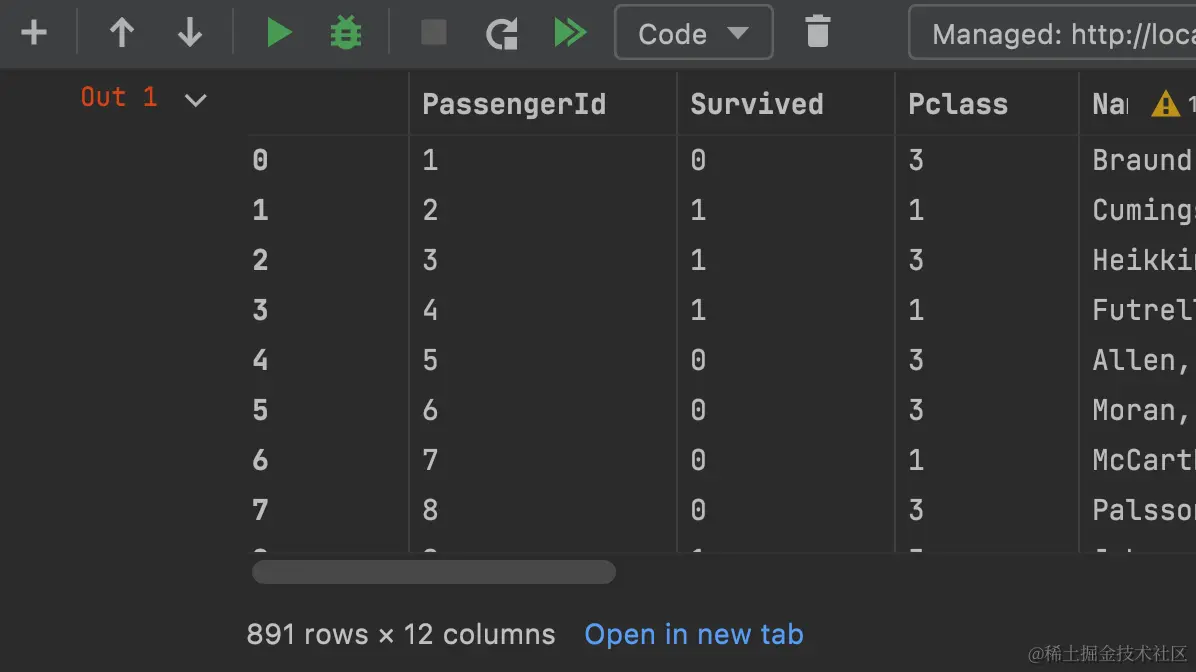Move cell up with the up arrow
This screenshot has width=1196, height=672.
[121, 33]
